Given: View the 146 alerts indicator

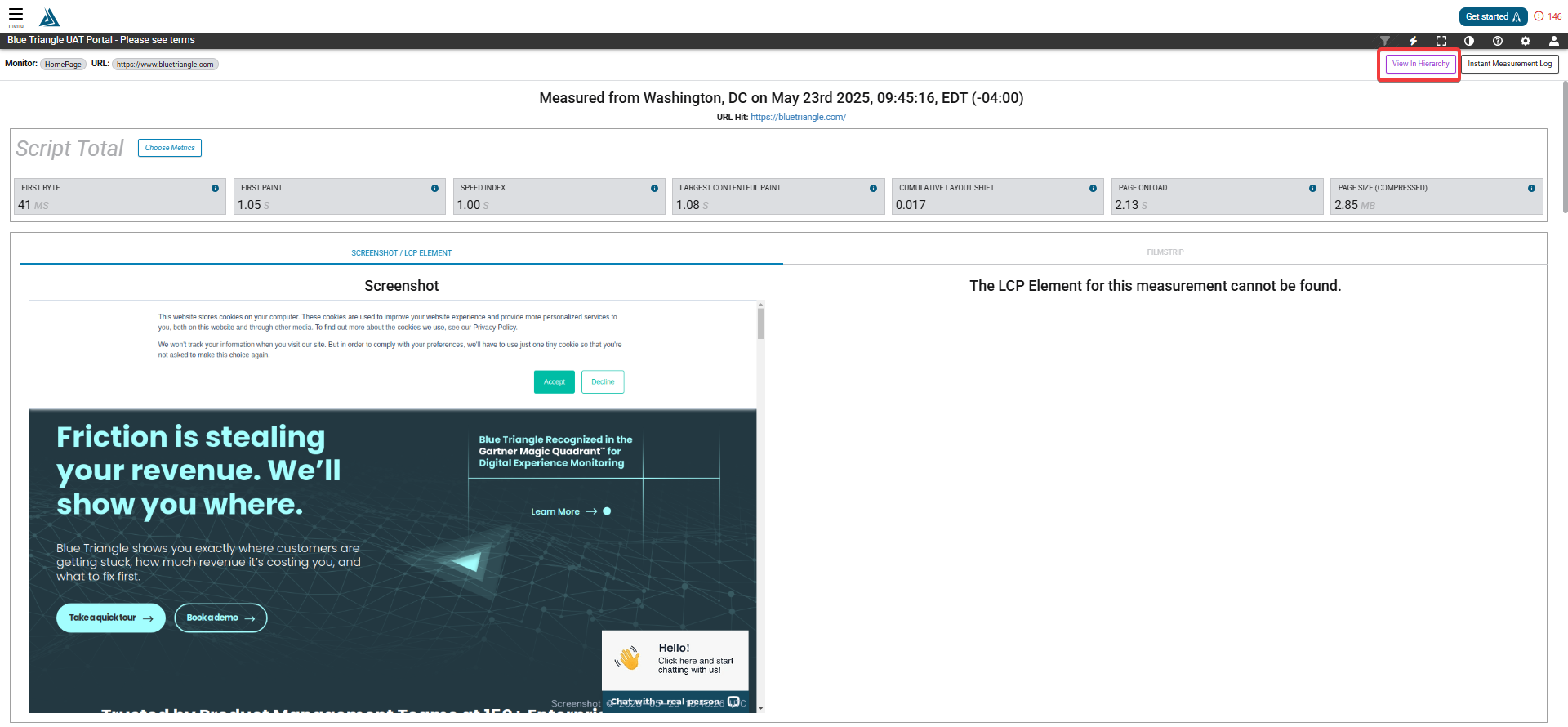Looking at the screenshot, I should coord(1548,16).
